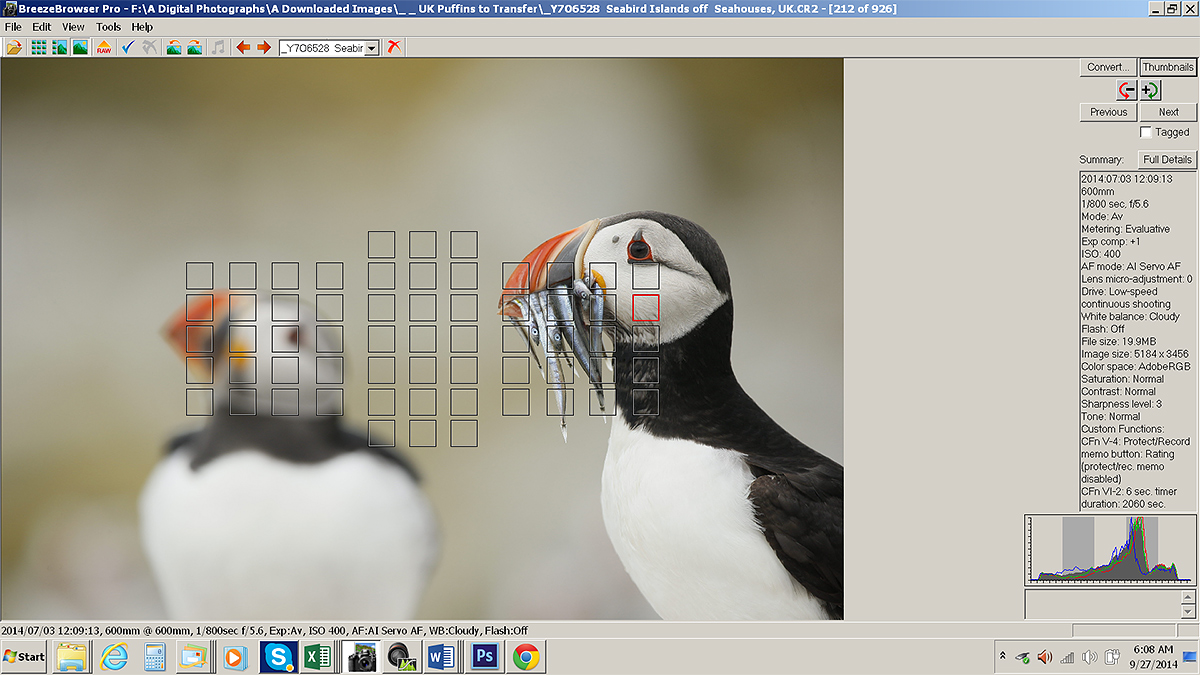Select the single main image view icon
This screenshot has width=1200, height=675.
pyautogui.click(x=79, y=47)
